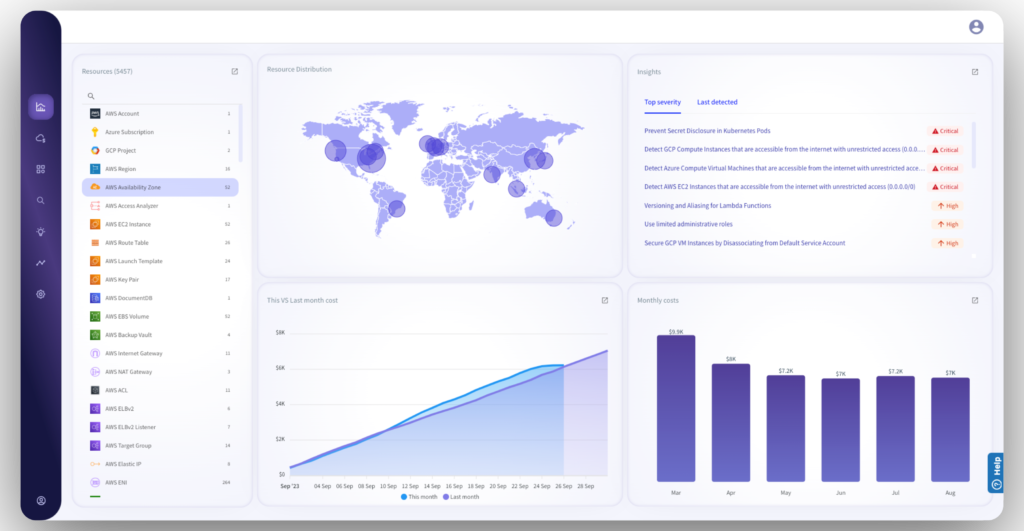
Task: Click the GCP Project logo icon
Action: [95, 150]
